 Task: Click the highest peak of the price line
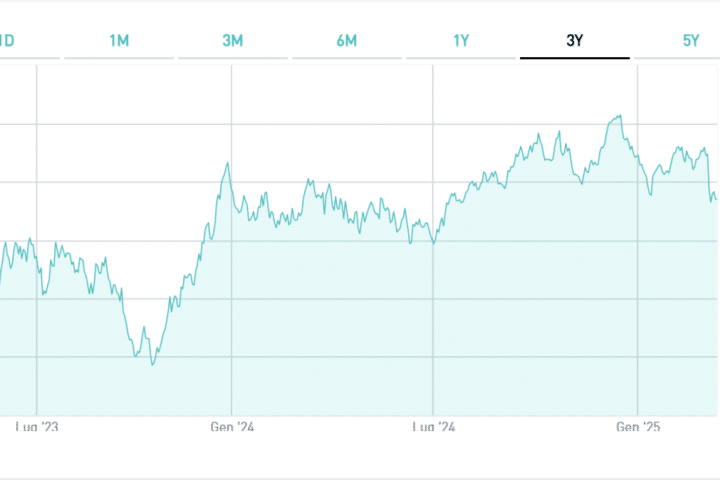coord(621,116)
